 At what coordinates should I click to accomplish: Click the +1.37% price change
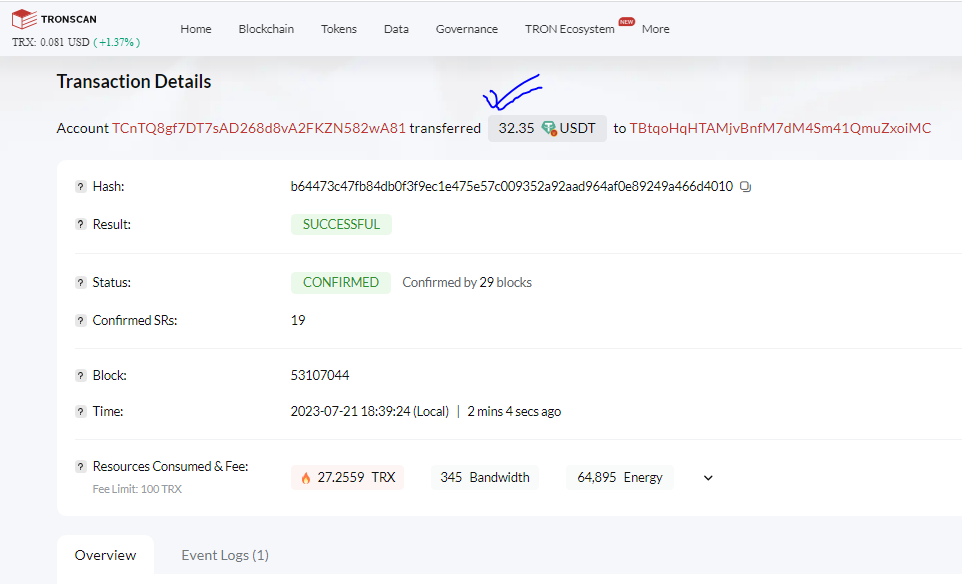117,42
